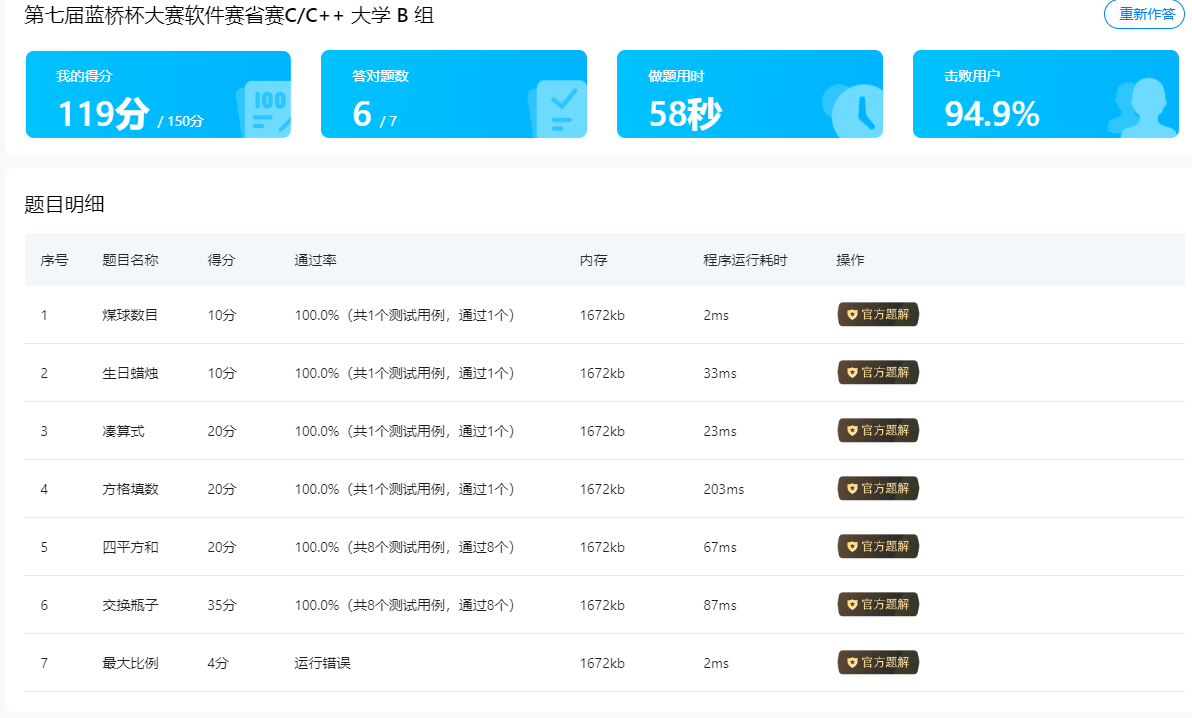Click the checklist icon in 答对题数 card

pos(559,108)
